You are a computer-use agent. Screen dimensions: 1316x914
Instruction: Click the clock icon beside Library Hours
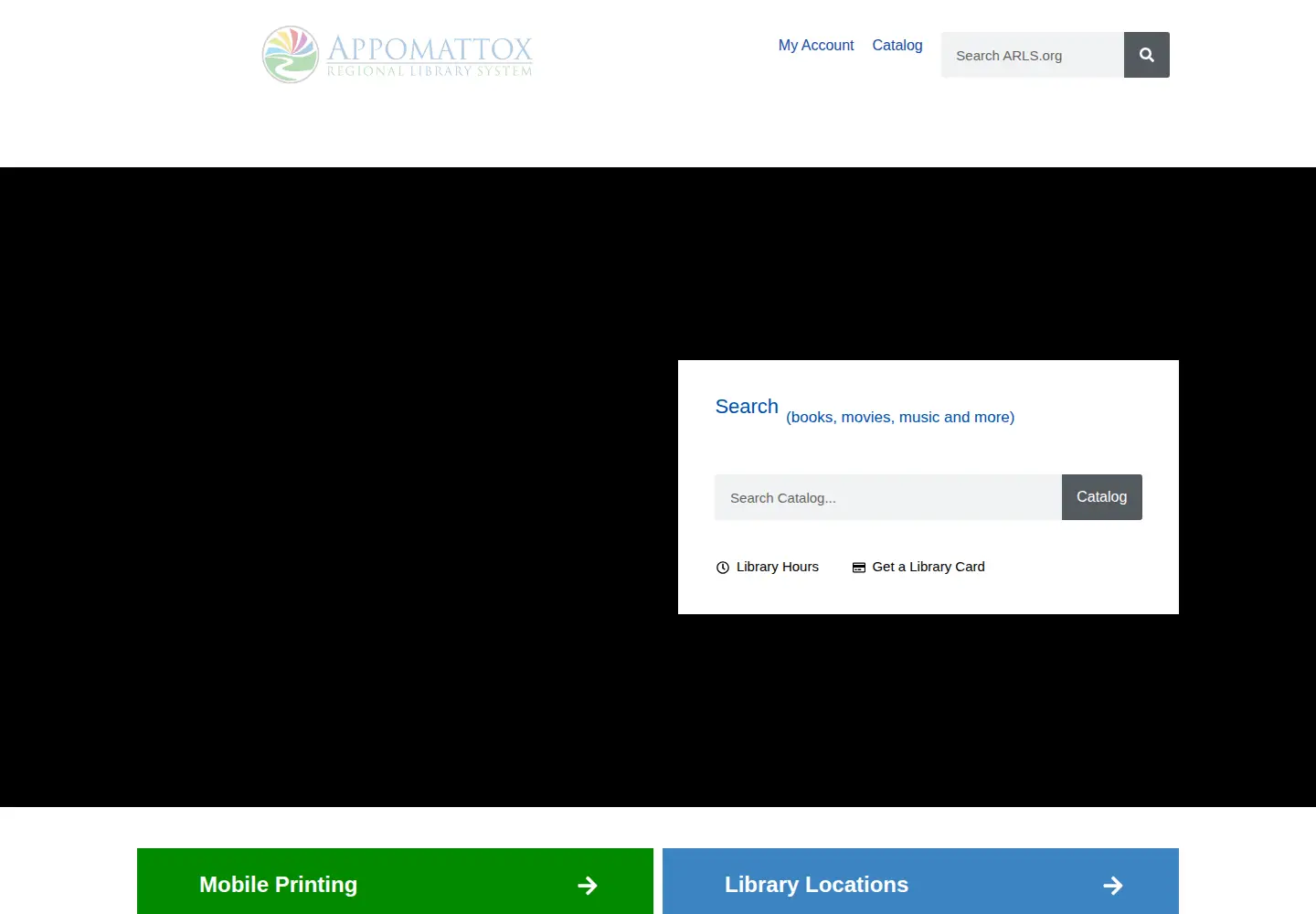coord(723,568)
